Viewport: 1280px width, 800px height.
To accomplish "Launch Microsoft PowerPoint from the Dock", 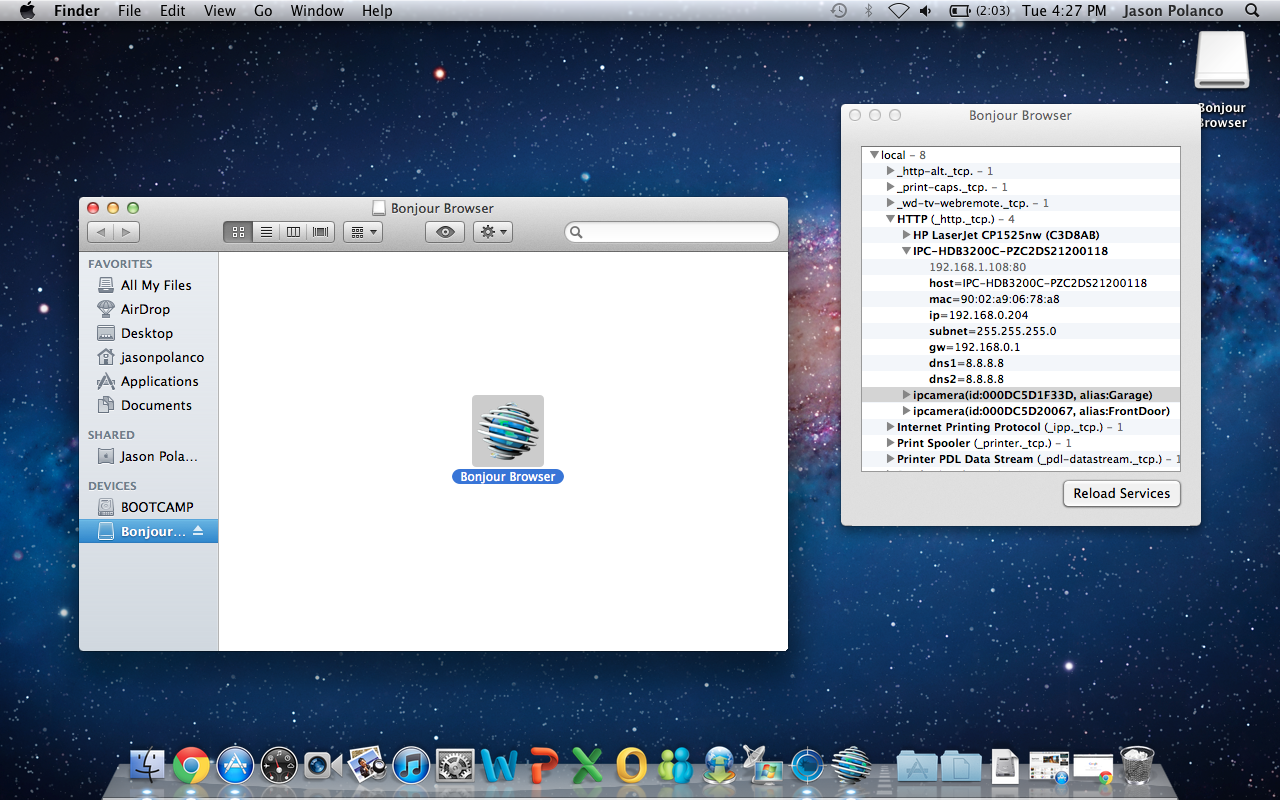I will (x=543, y=766).
